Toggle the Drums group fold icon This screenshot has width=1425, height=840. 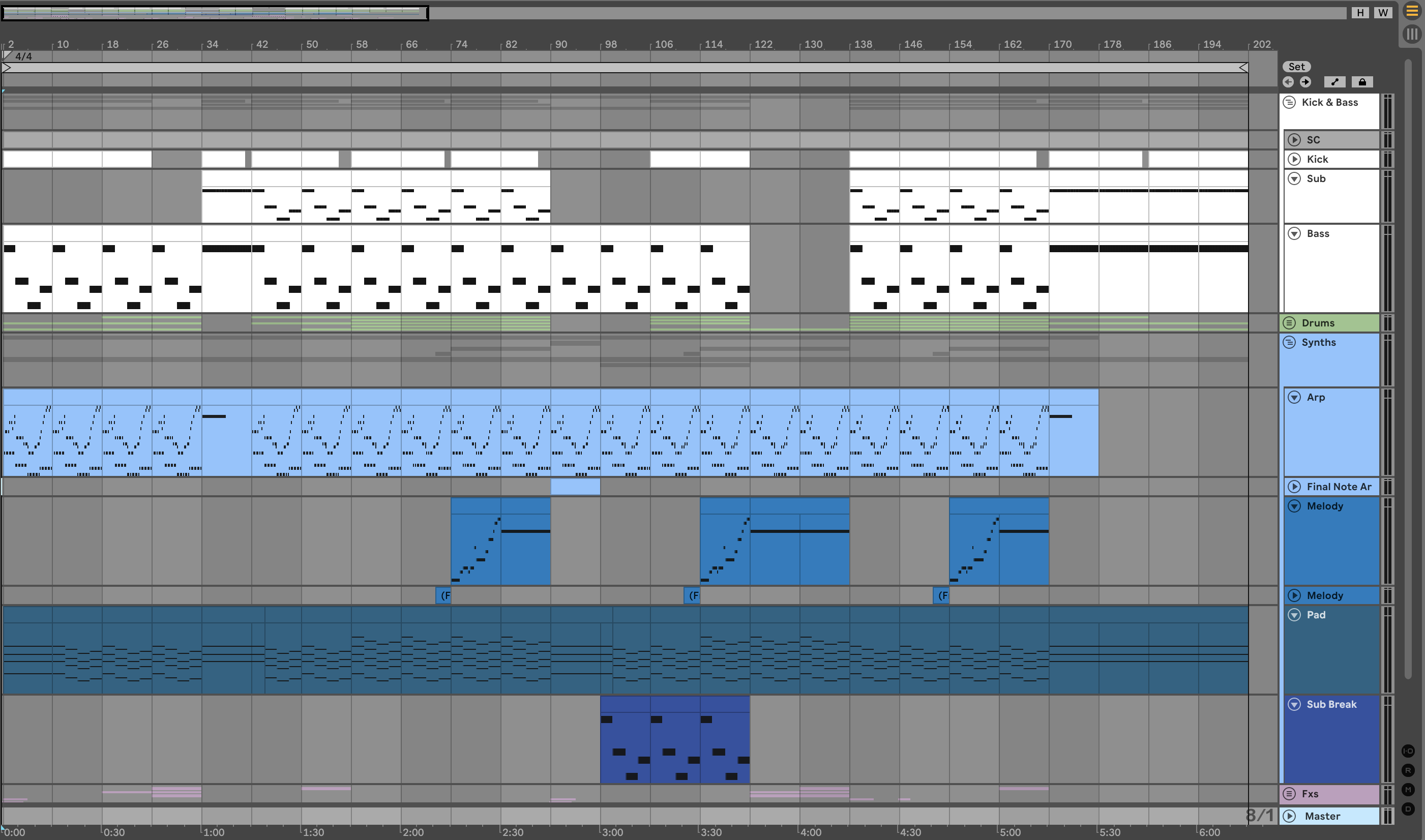tap(1289, 323)
